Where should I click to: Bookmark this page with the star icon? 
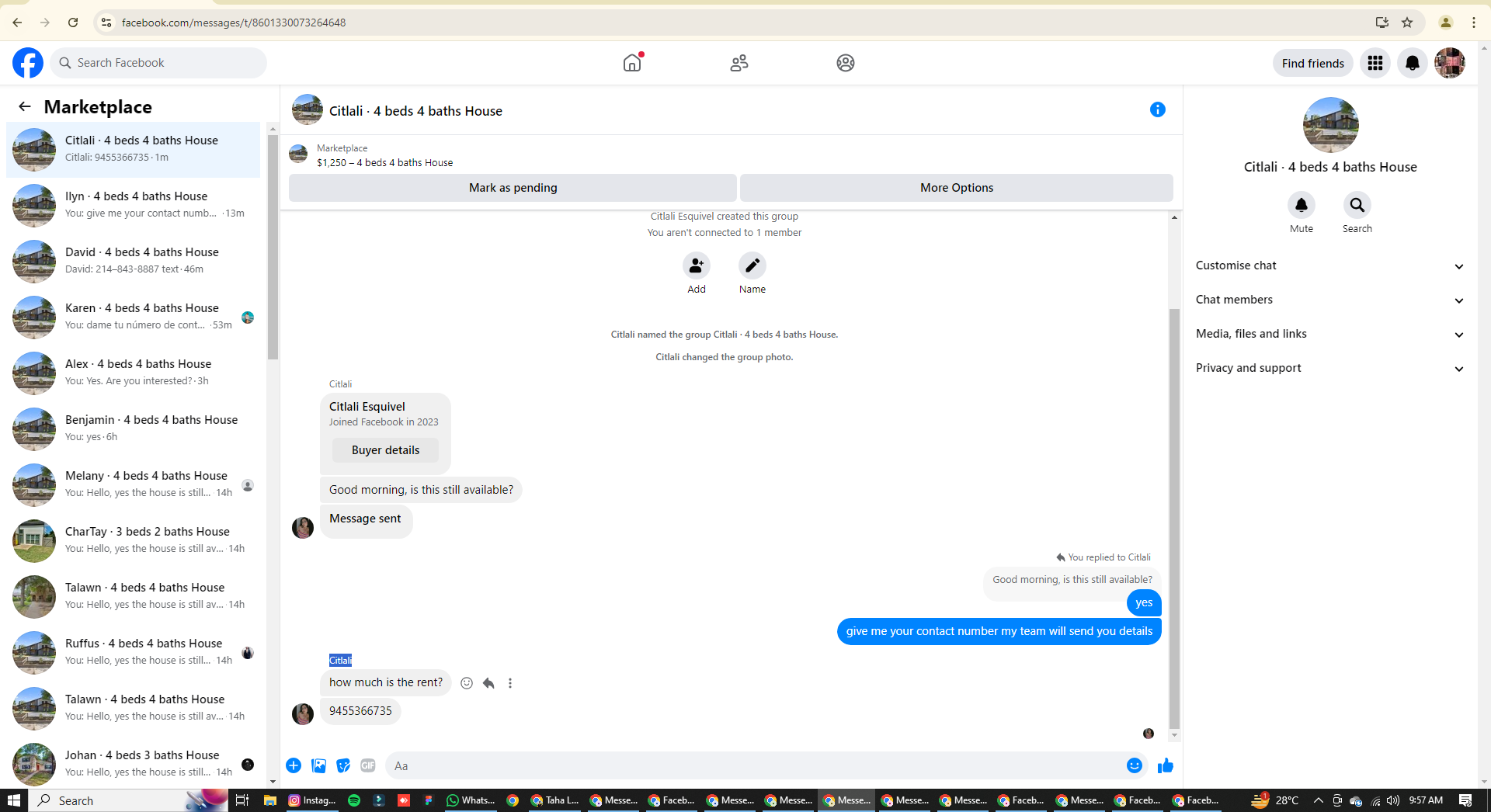(1407, 23)
